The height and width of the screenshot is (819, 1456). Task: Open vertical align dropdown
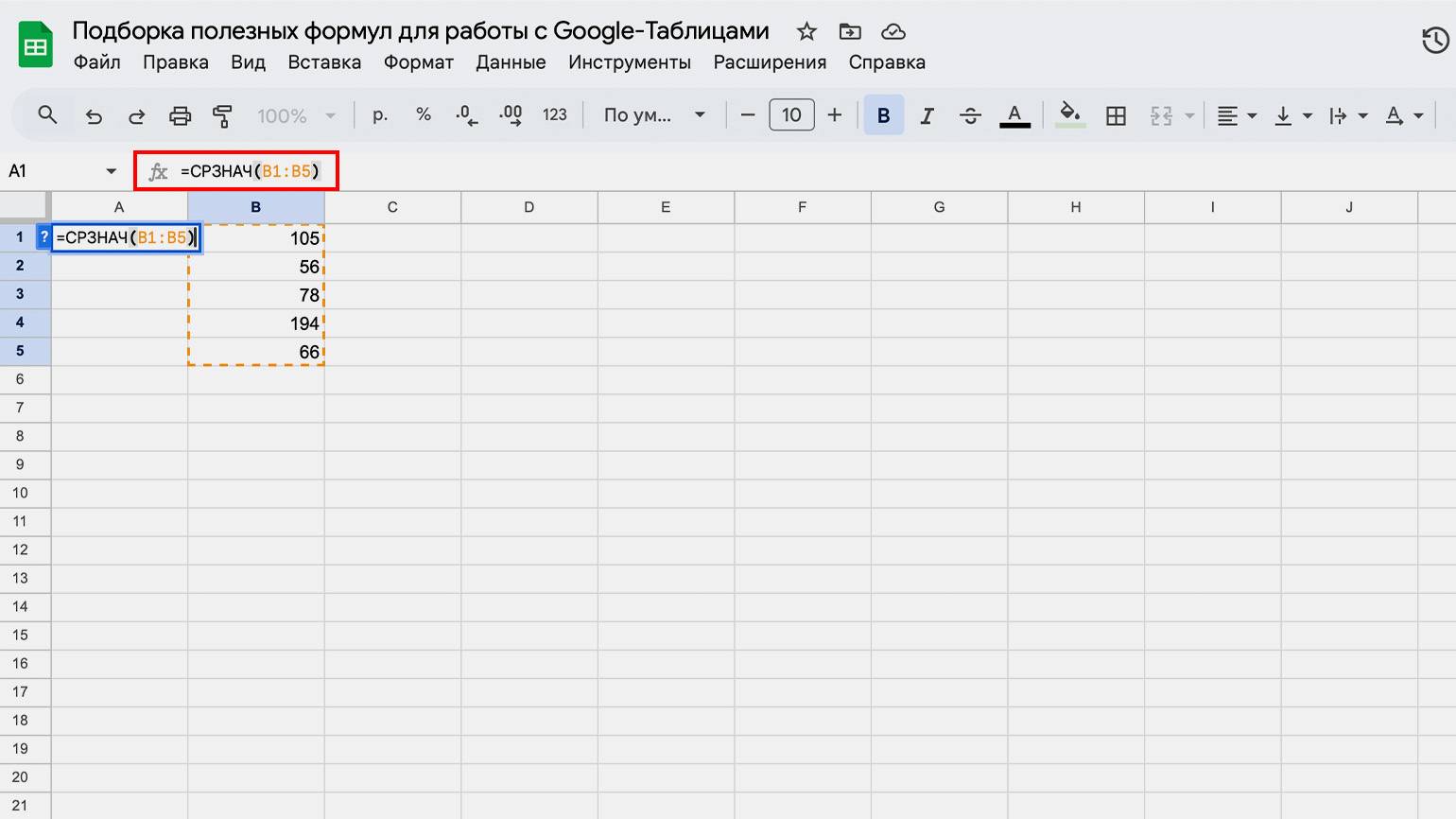click(x=1292, y=115)
